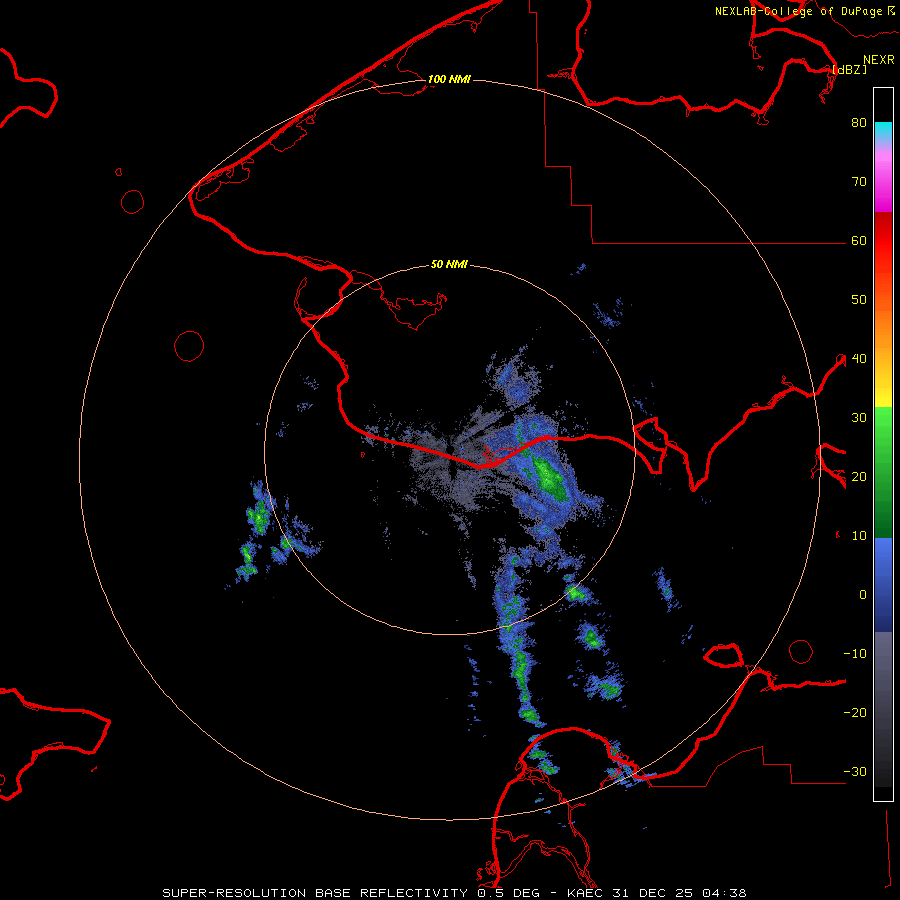Click the -20 value on the color scale
This screenshot has height=900, width=900.
point(855,713)
